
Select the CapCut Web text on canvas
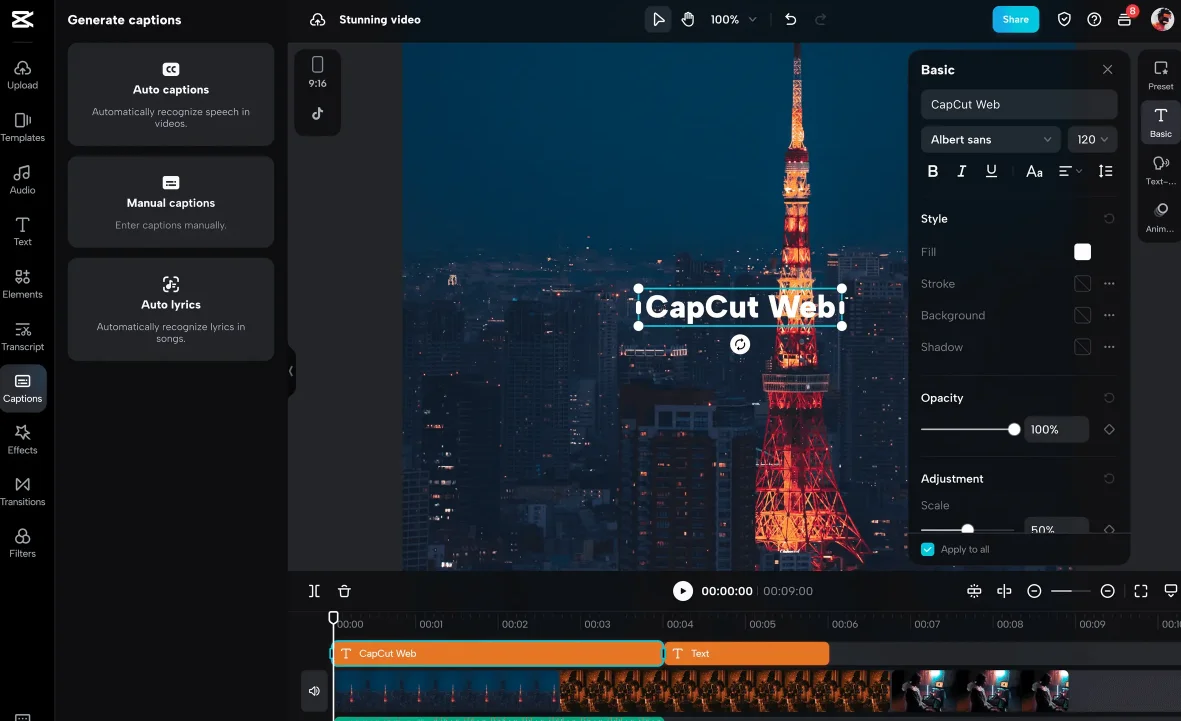click(x=740, y=307)
